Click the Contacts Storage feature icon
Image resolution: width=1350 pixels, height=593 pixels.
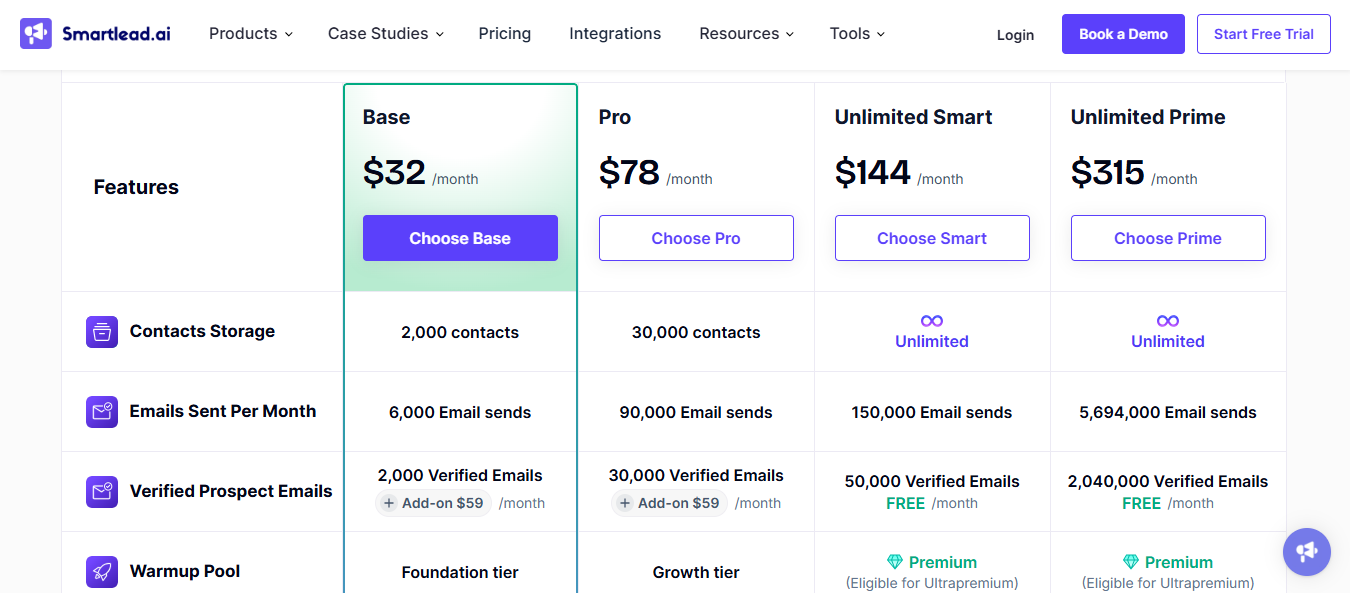click(101, 331)
